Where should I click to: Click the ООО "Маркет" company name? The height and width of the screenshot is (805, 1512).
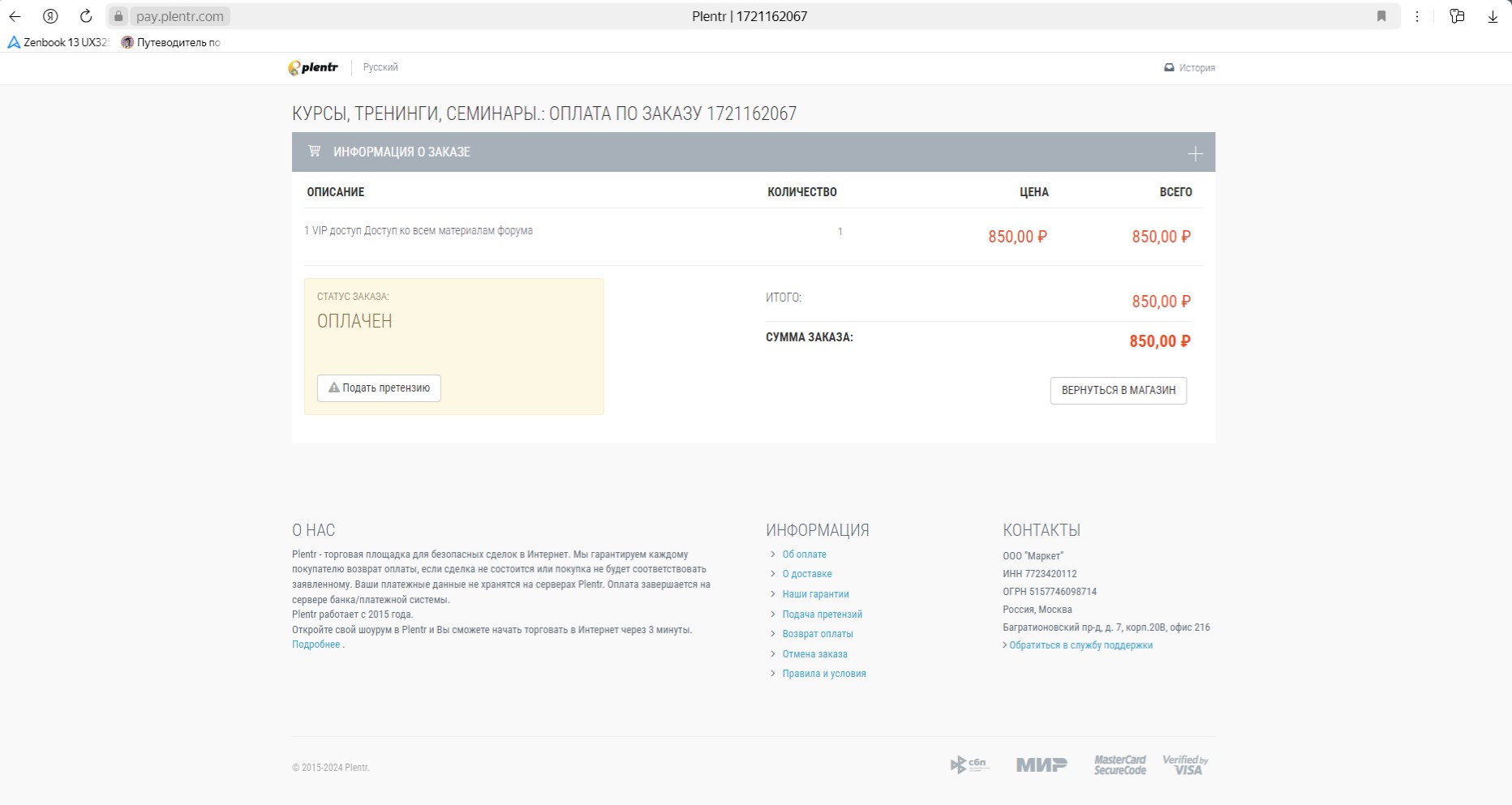[1033, 556]
